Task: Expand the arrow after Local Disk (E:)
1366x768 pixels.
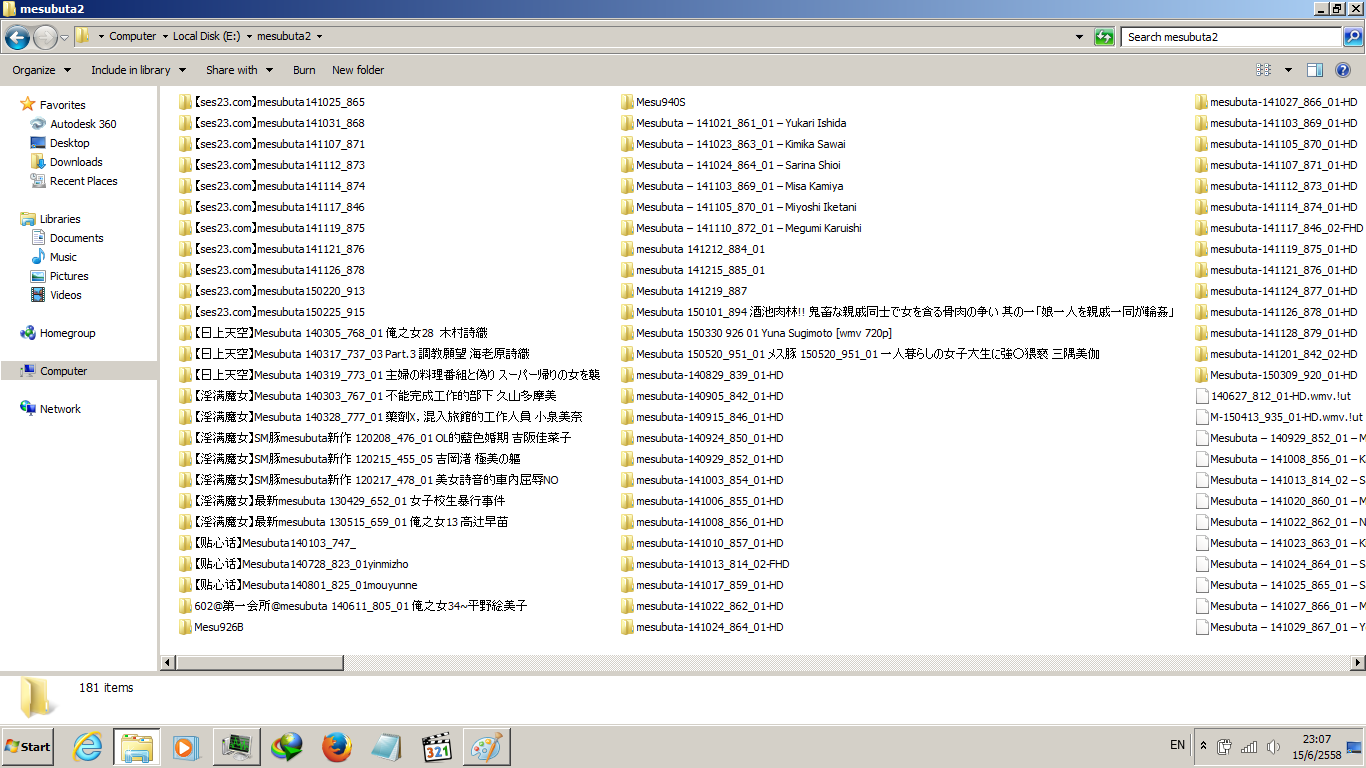Action: (249, 37)
